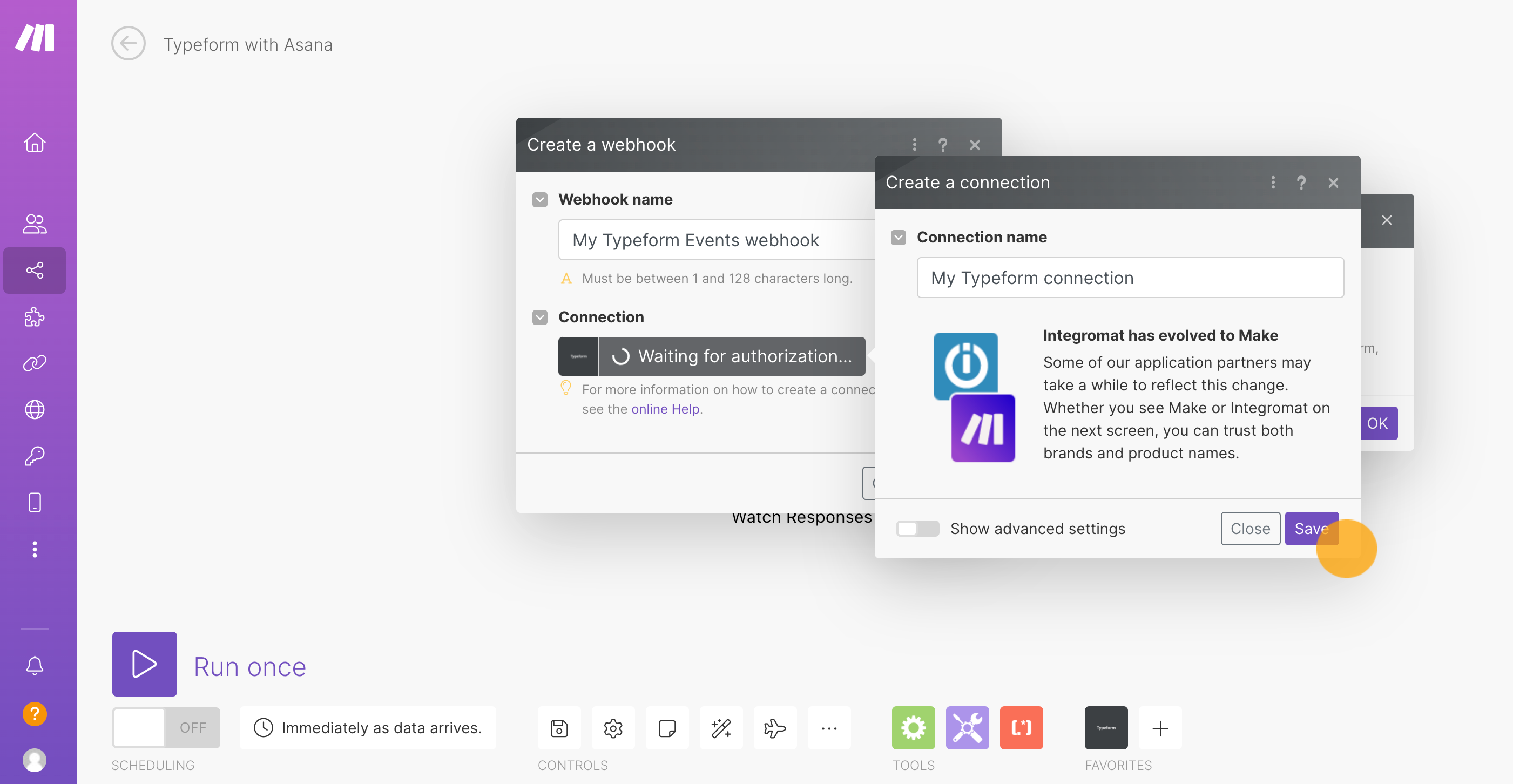The width and height of the screenshot is (1513, 784).
Task: Close the Create a webhook dialog
Action: click(975, 145)
